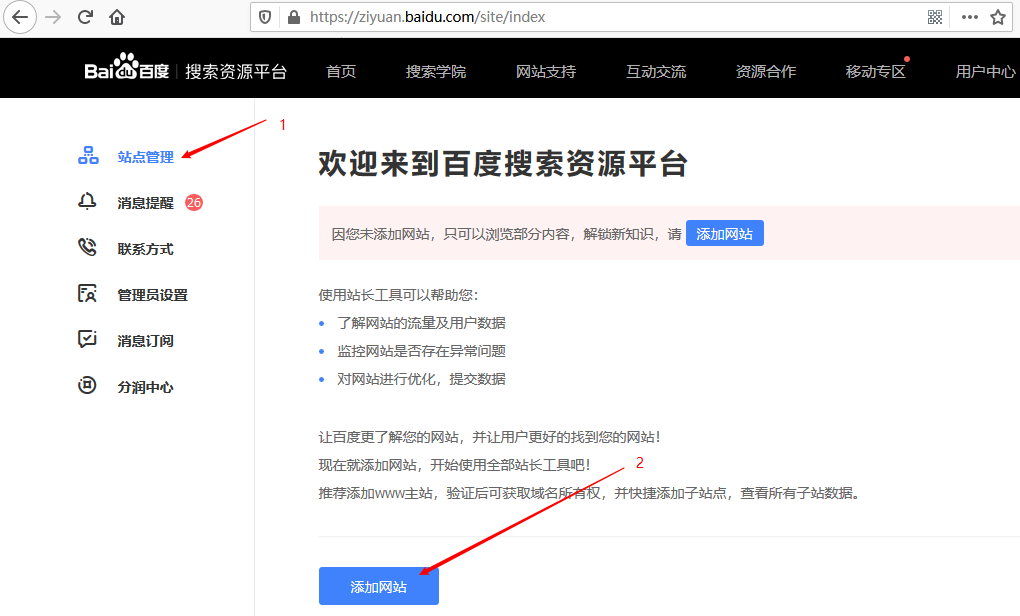Image resolution: width=1020 pixels, height=616 pixels.
Task: View site security via the padlock icon
Action: pos(294,17)
